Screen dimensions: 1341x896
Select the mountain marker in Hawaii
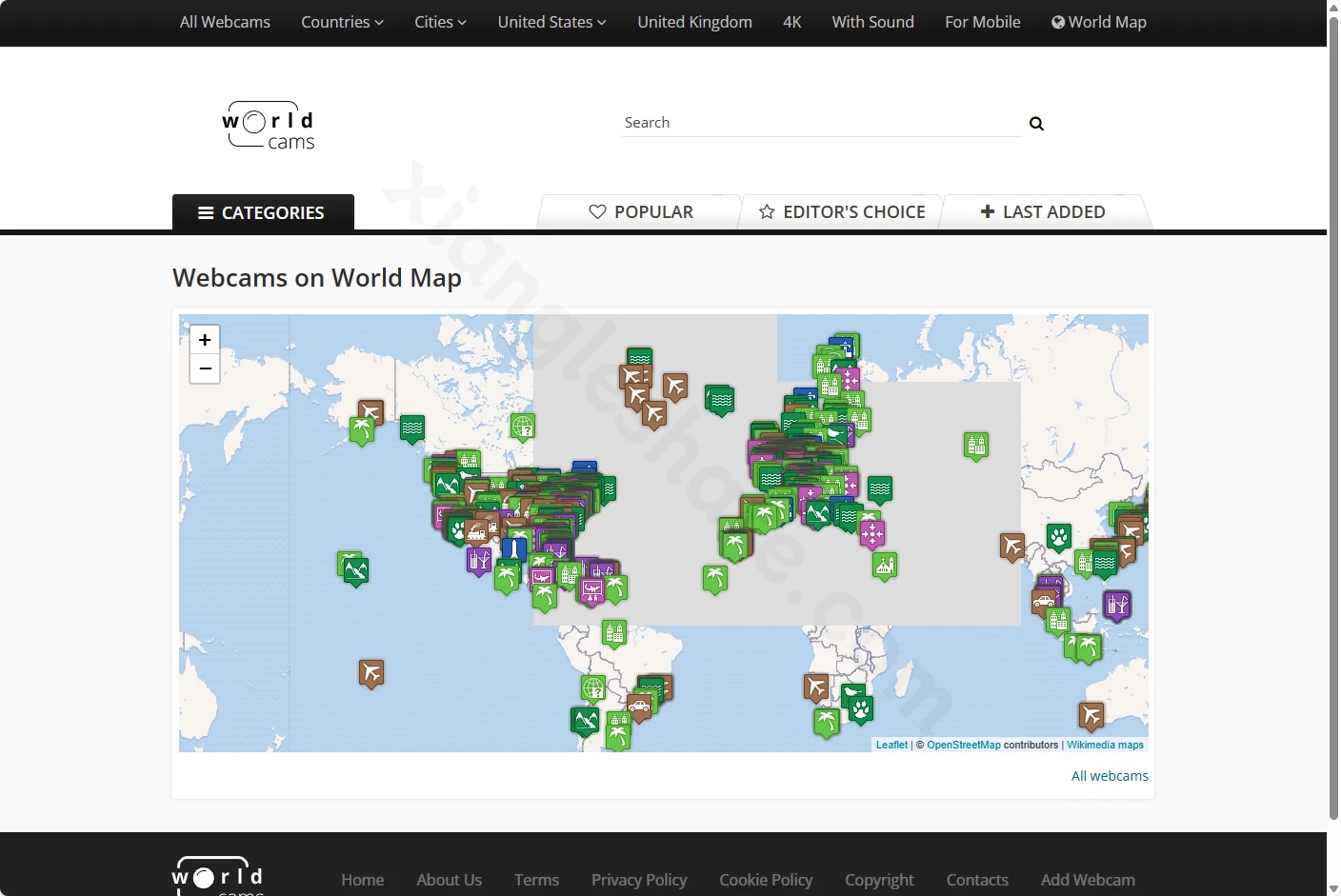pyautogui.click(x=356, y=571)
